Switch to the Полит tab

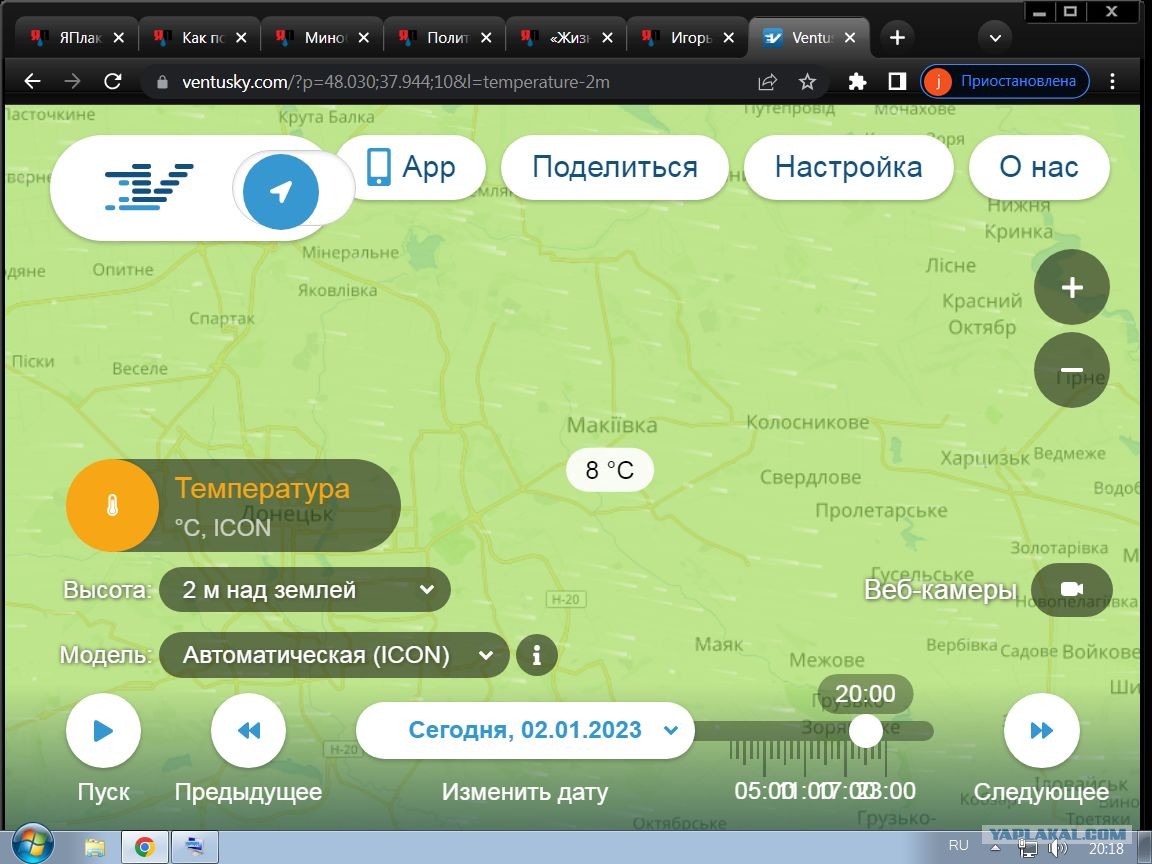click(x=444, y=37)
